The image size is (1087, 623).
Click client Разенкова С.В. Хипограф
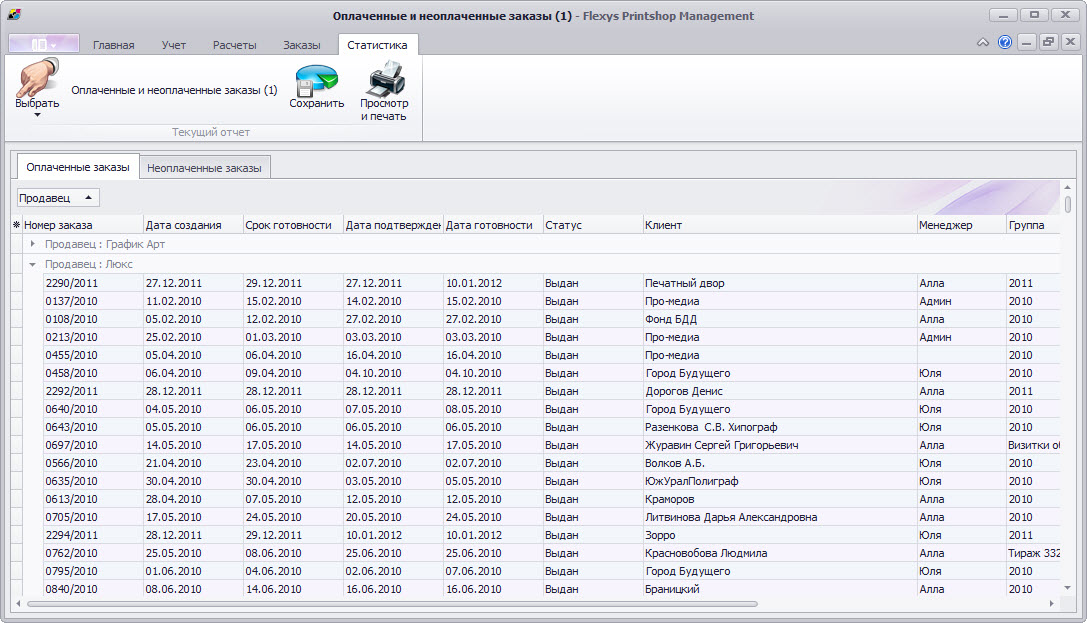pos(780,427)
